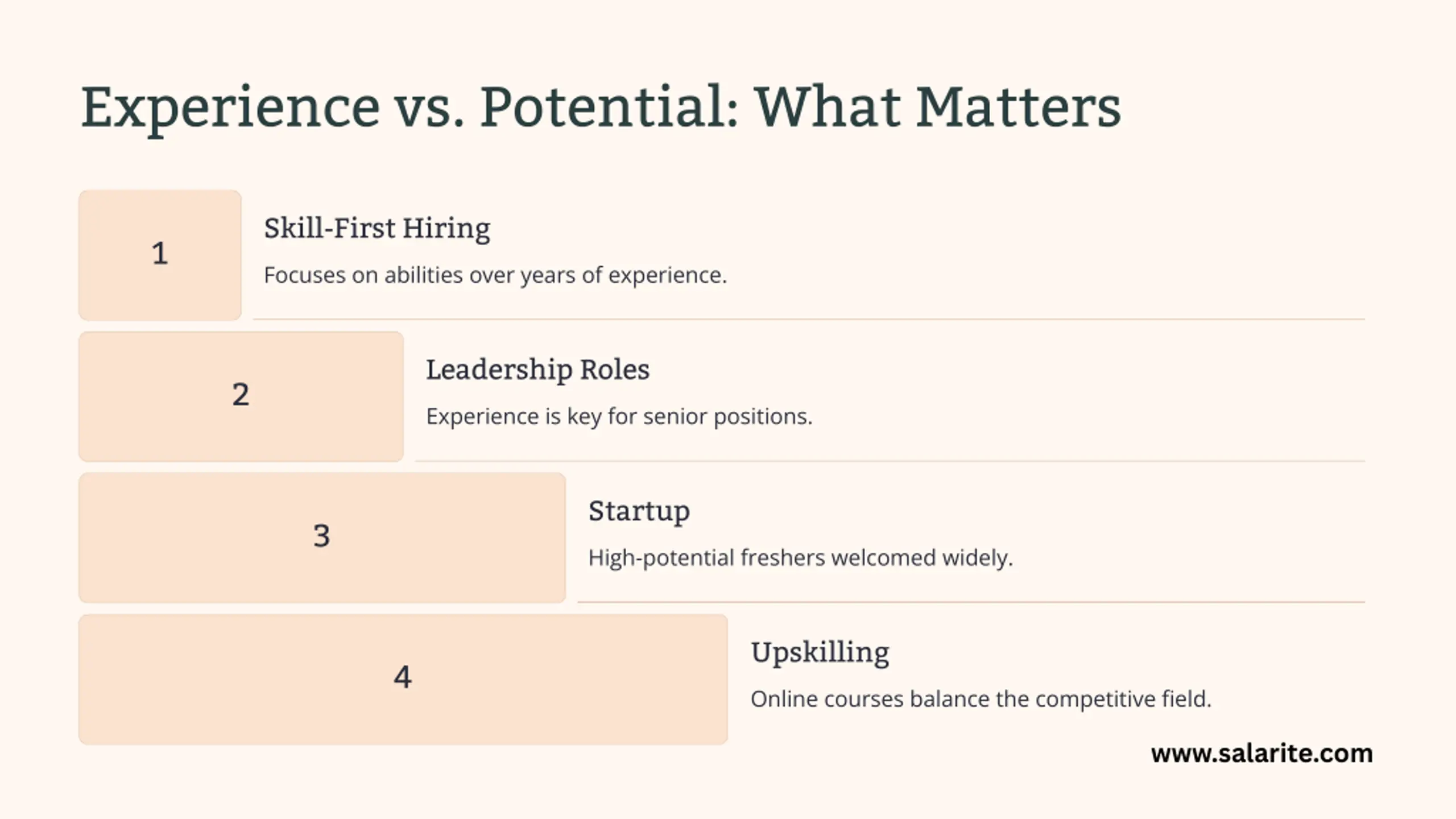This screenshot has height=819, width=1456.
Task: Click the word "Experience" in the title
Action: click(x=230, y=108)
